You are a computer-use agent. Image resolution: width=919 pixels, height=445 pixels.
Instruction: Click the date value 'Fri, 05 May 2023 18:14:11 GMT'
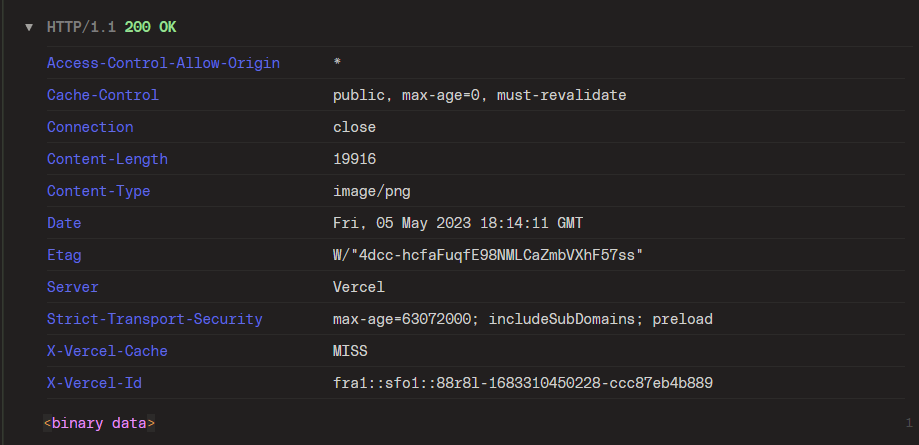click(x=458, y=223)
